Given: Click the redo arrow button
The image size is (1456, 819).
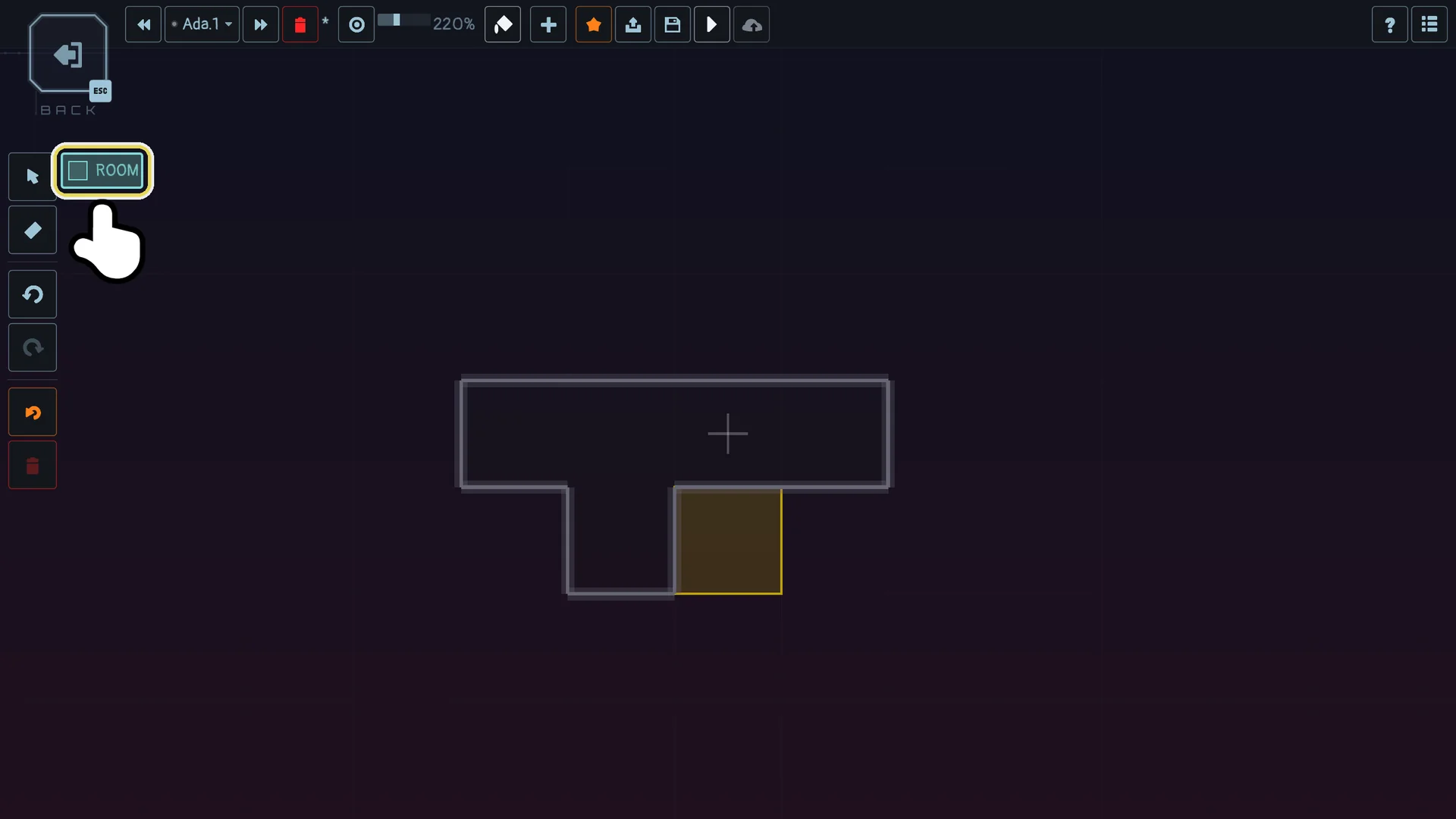Looking at the screenshot, I should pos(33,347).
